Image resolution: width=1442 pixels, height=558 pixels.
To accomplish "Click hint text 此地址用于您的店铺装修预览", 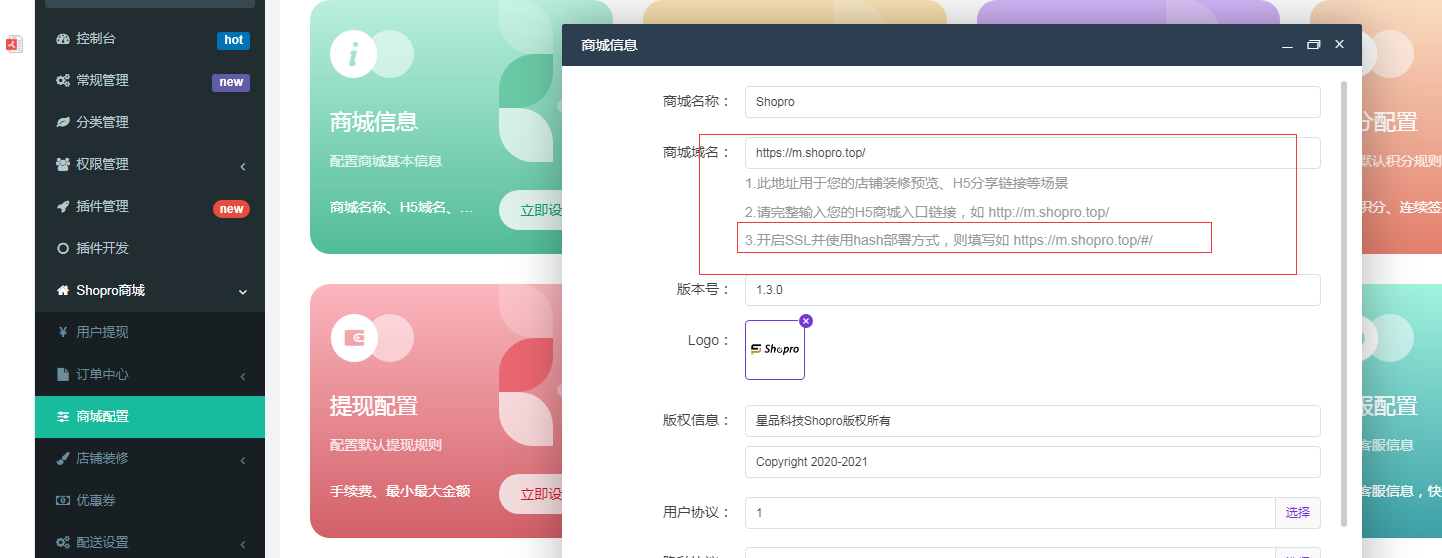I will click(x=907, y=184).
